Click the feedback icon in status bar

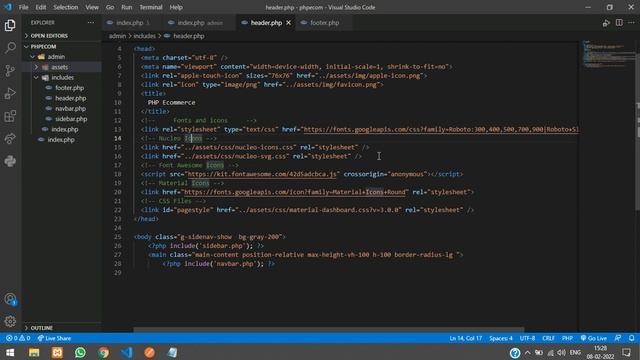618,338
